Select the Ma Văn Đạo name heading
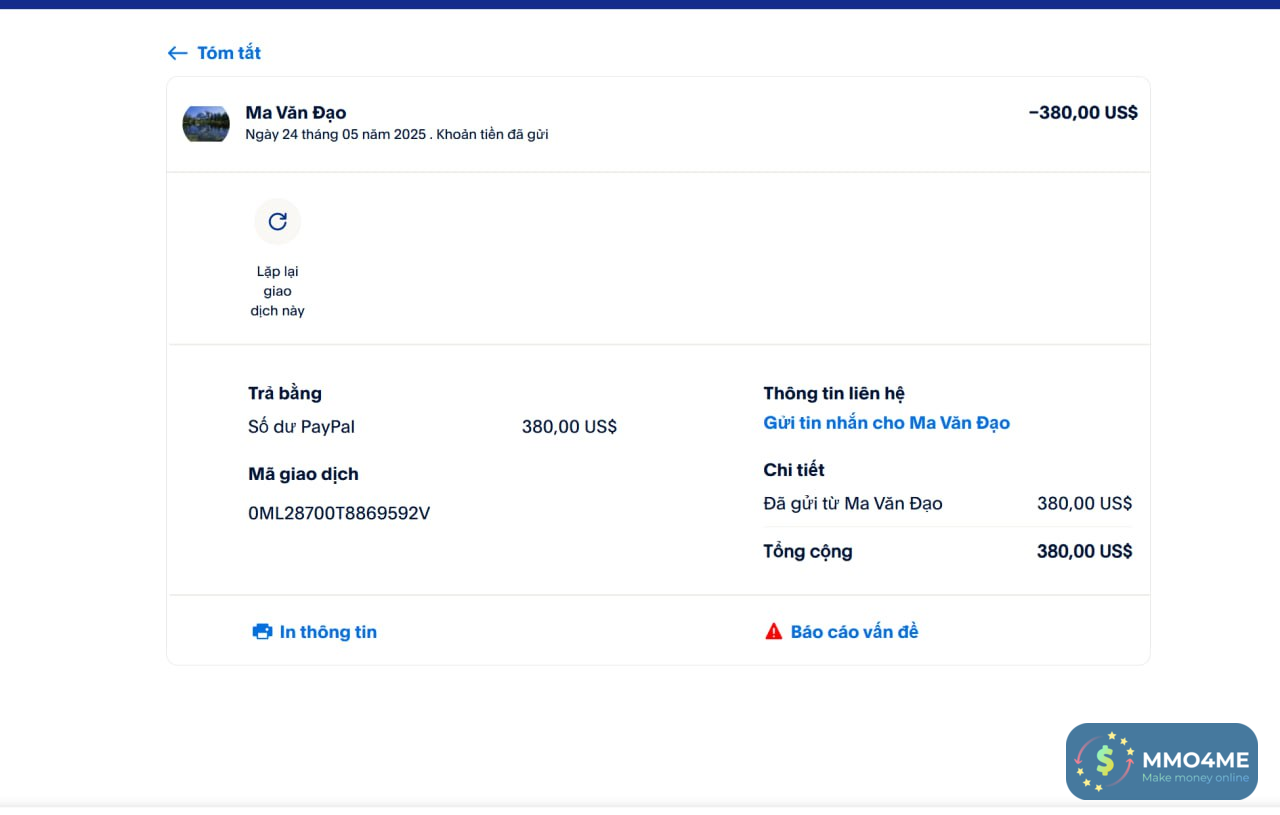This screenshot has height=815, width=1280. (296, 113)
